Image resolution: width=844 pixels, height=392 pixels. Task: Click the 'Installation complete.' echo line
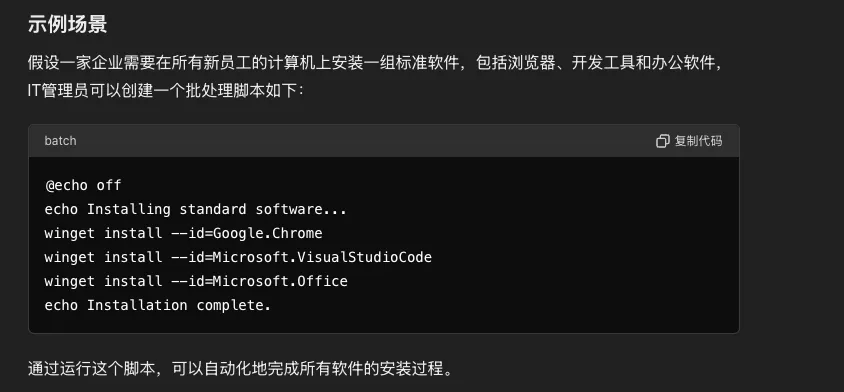pyautogui.click(x=158, y=305)
